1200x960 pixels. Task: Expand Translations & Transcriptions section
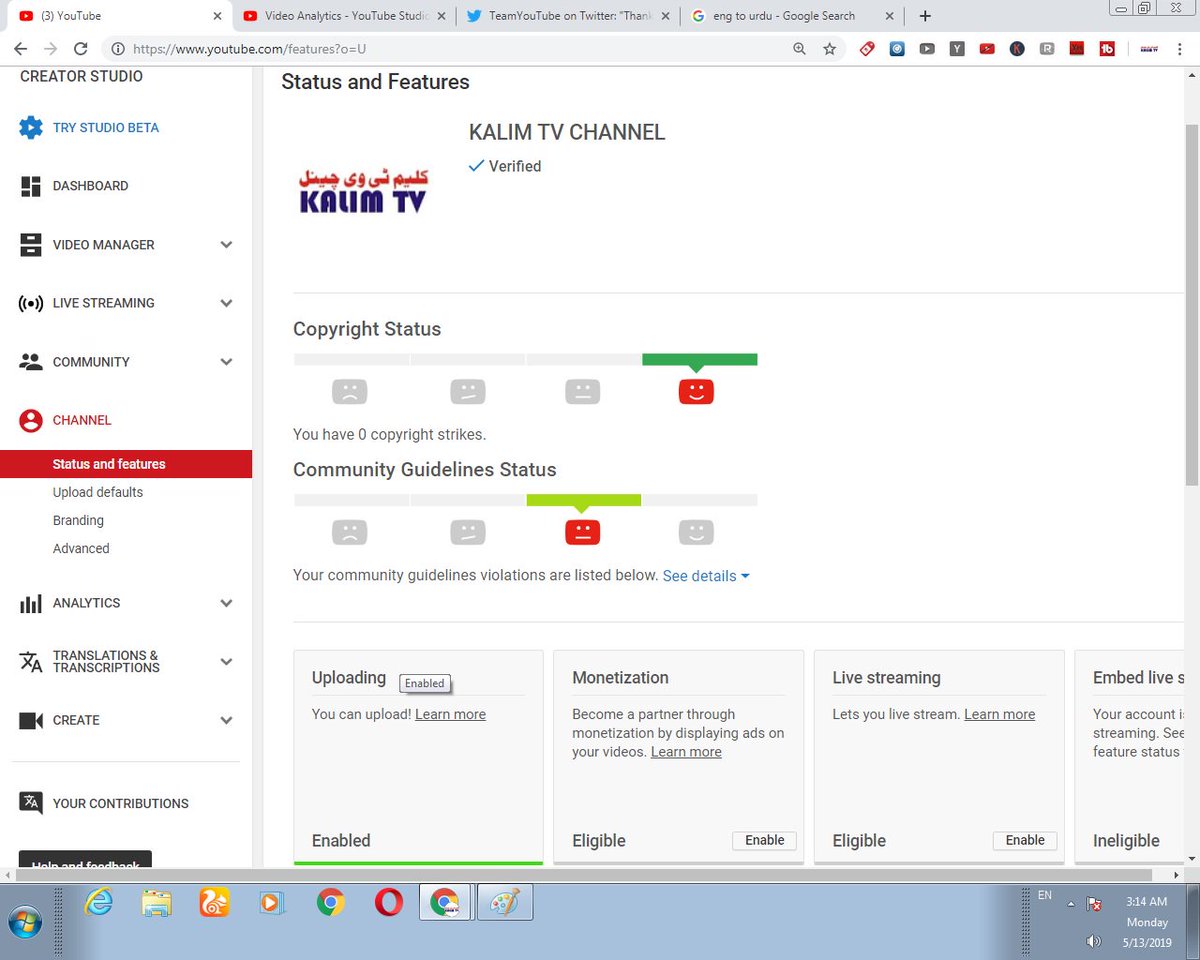pyautogui.click(x=226, y=662)
